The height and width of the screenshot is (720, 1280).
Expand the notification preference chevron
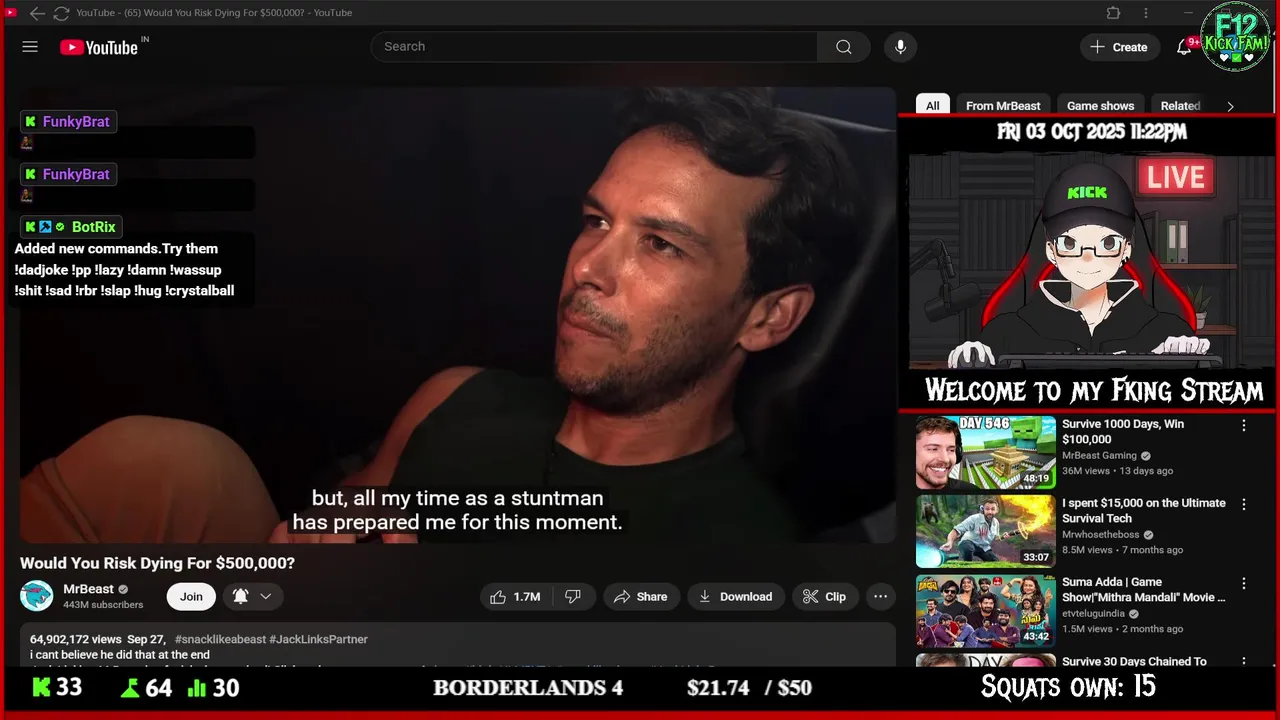[266, 596]
